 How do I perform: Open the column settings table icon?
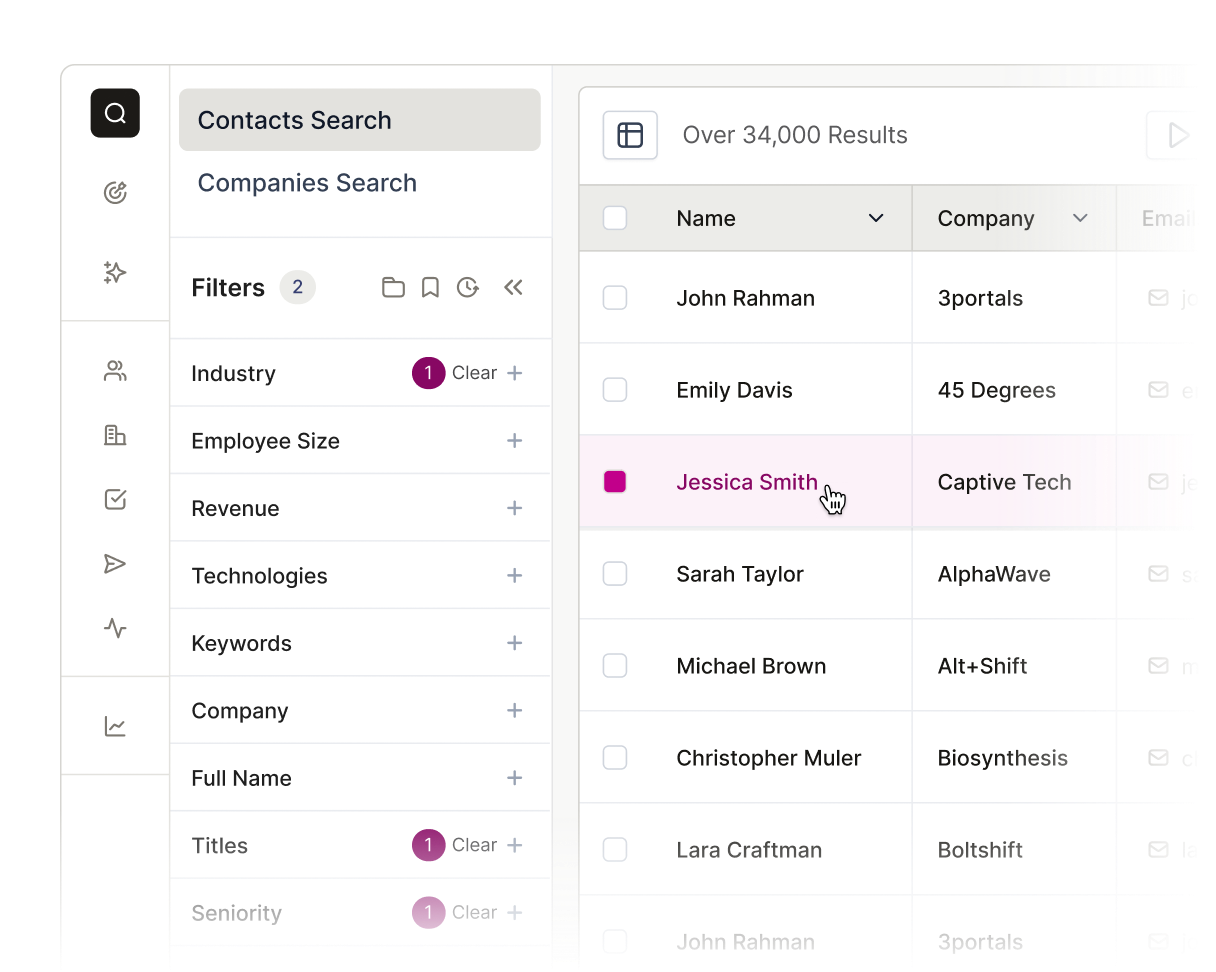(x=630, y=135)
